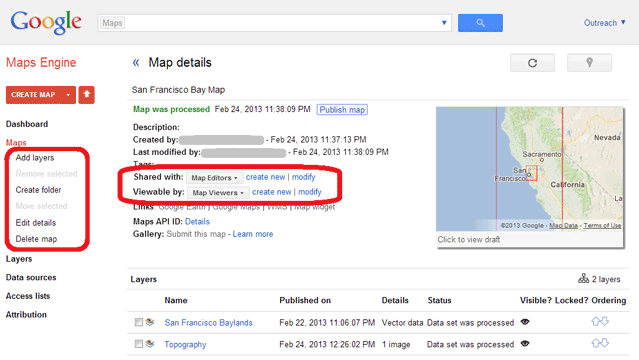Choose Delete map under Maps
Image resolution: width=639 pixels, height=360 pixels.
pos(36,239)
